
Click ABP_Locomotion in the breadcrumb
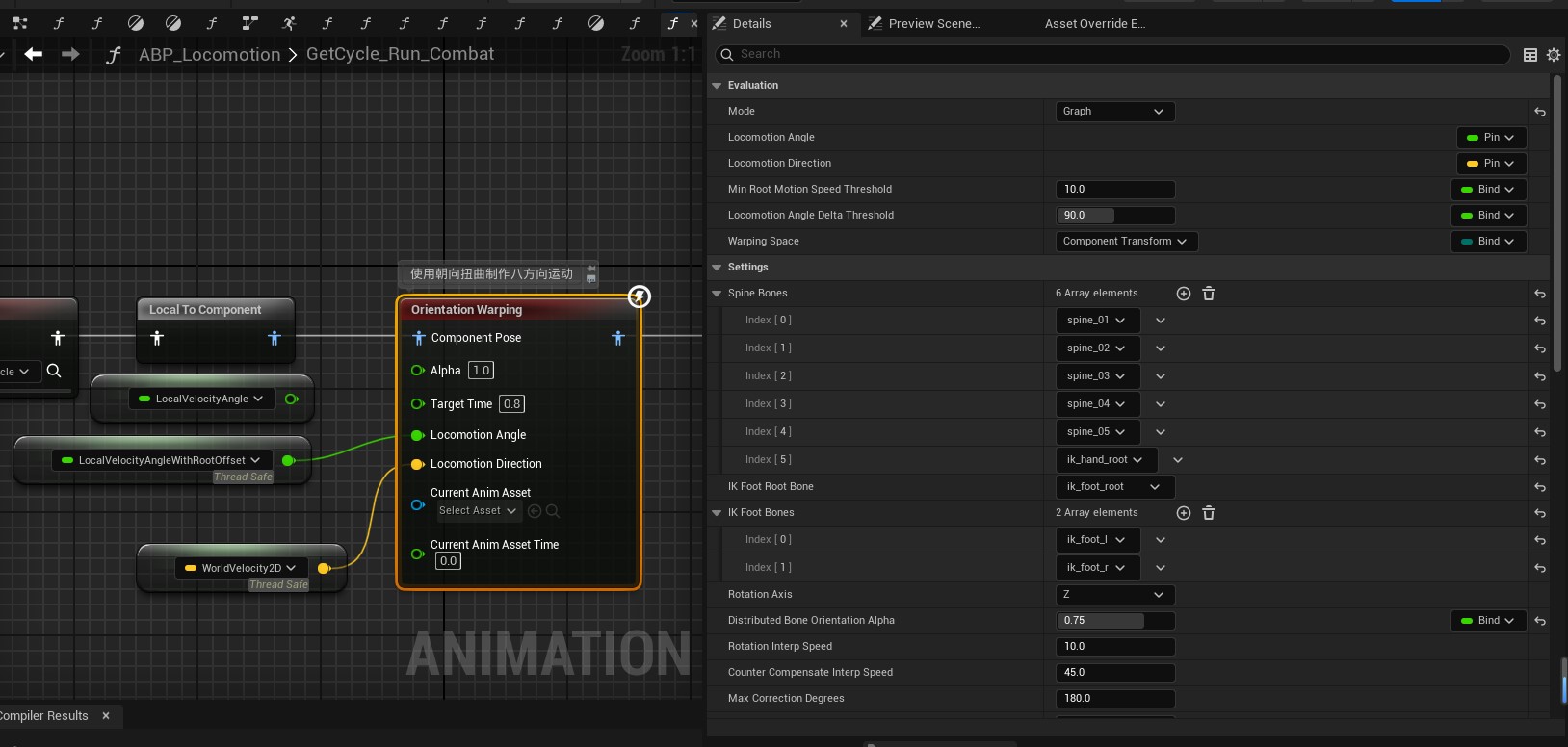pyautogui.click(x=209, y=55)
